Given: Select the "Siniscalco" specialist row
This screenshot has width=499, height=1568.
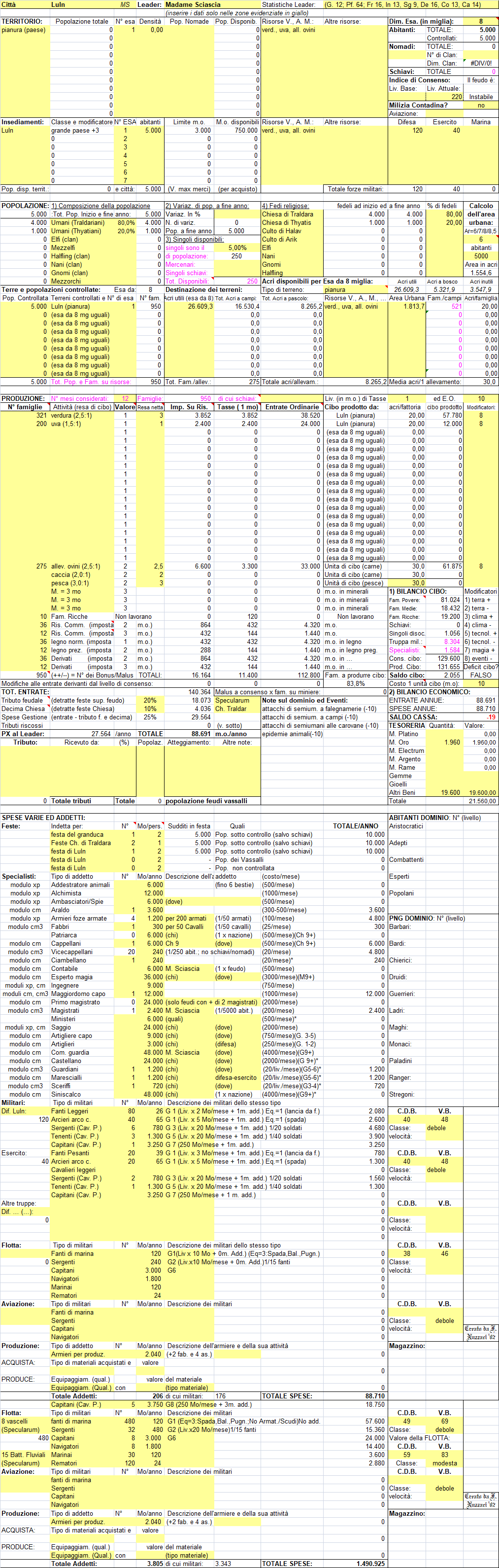Looking at the screenshot, I should [66, 1095].
